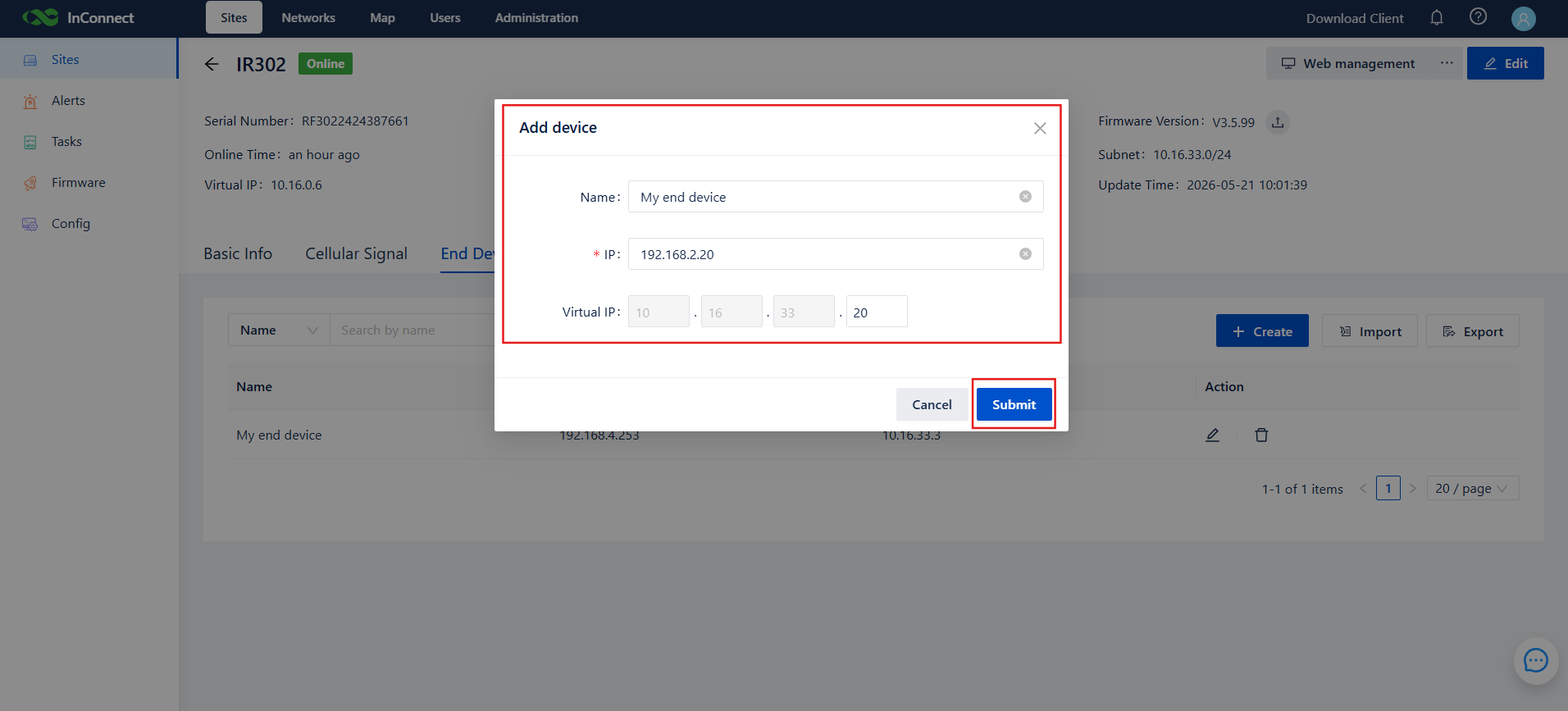Open Web management

point(1347,63)
